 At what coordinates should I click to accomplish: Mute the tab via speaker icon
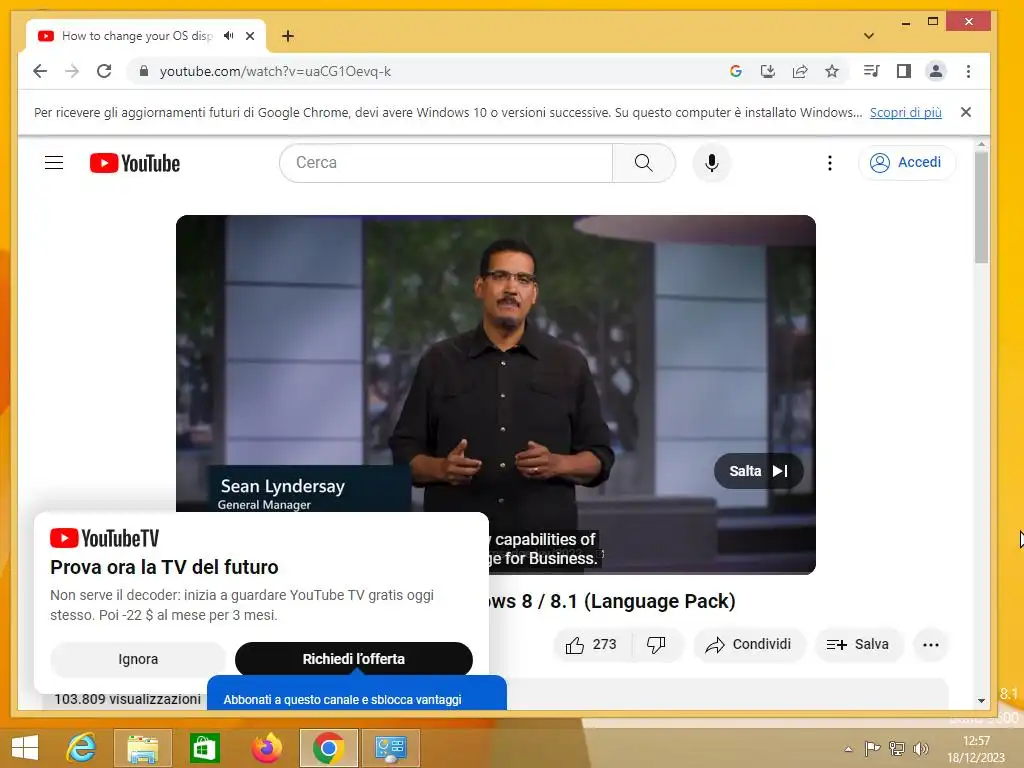(229, 36)
